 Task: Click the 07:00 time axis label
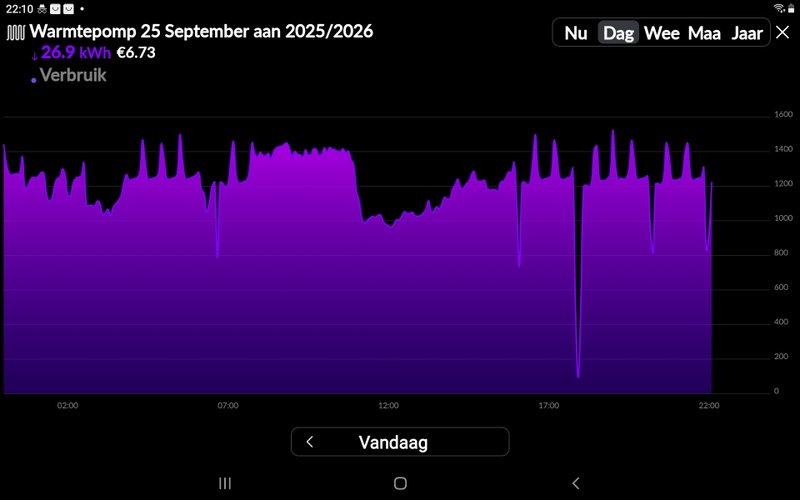(x=228, y=406)
